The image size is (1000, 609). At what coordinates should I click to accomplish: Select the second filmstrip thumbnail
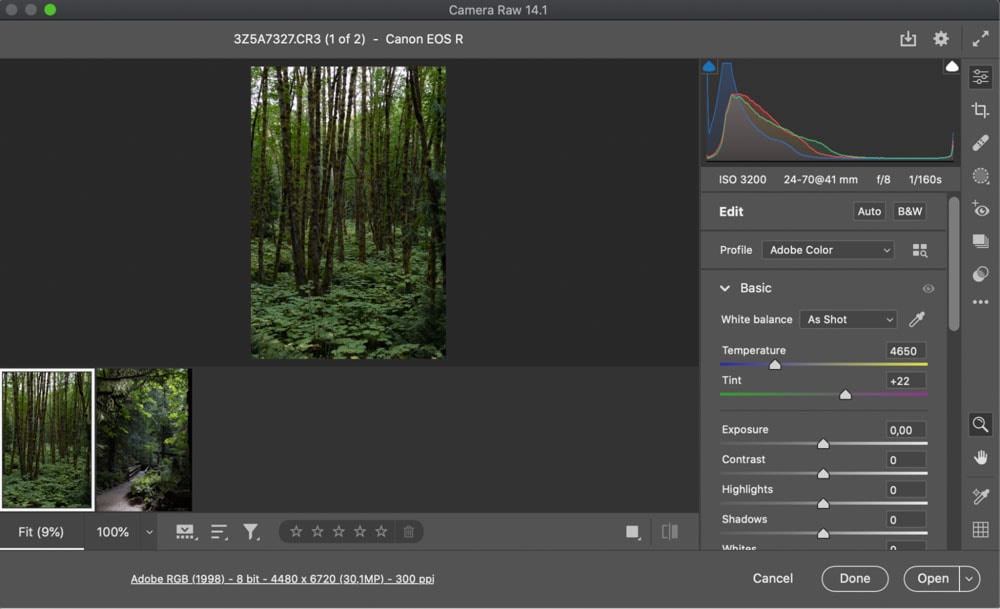(x=143, y=438)
